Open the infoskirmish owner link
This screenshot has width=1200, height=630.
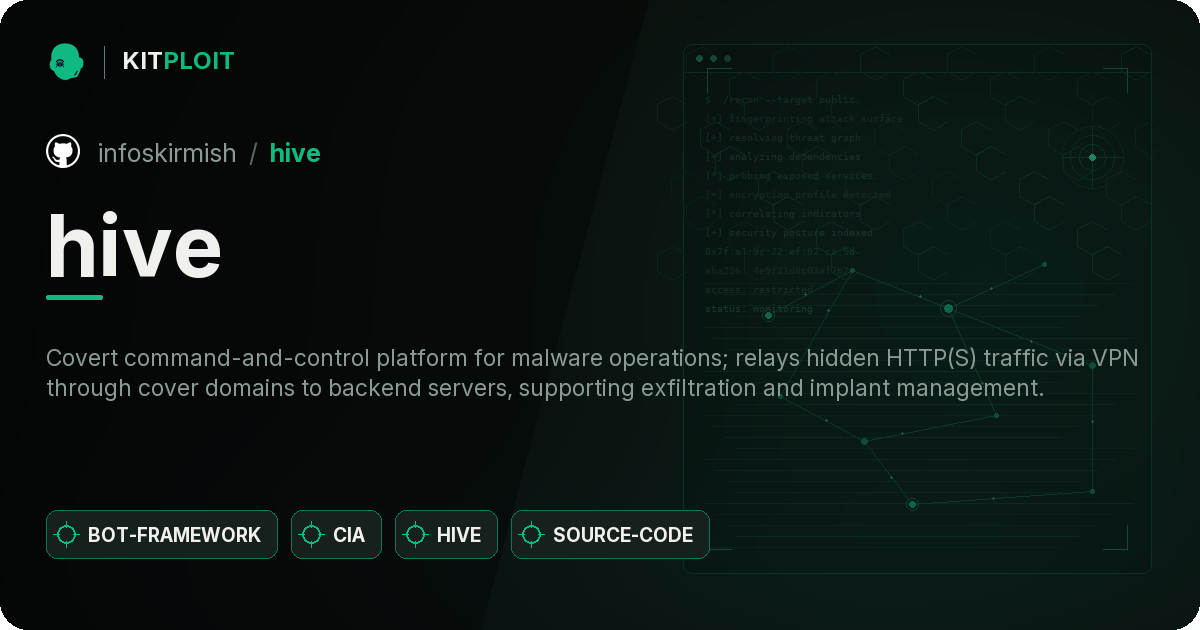pos(167,153)
